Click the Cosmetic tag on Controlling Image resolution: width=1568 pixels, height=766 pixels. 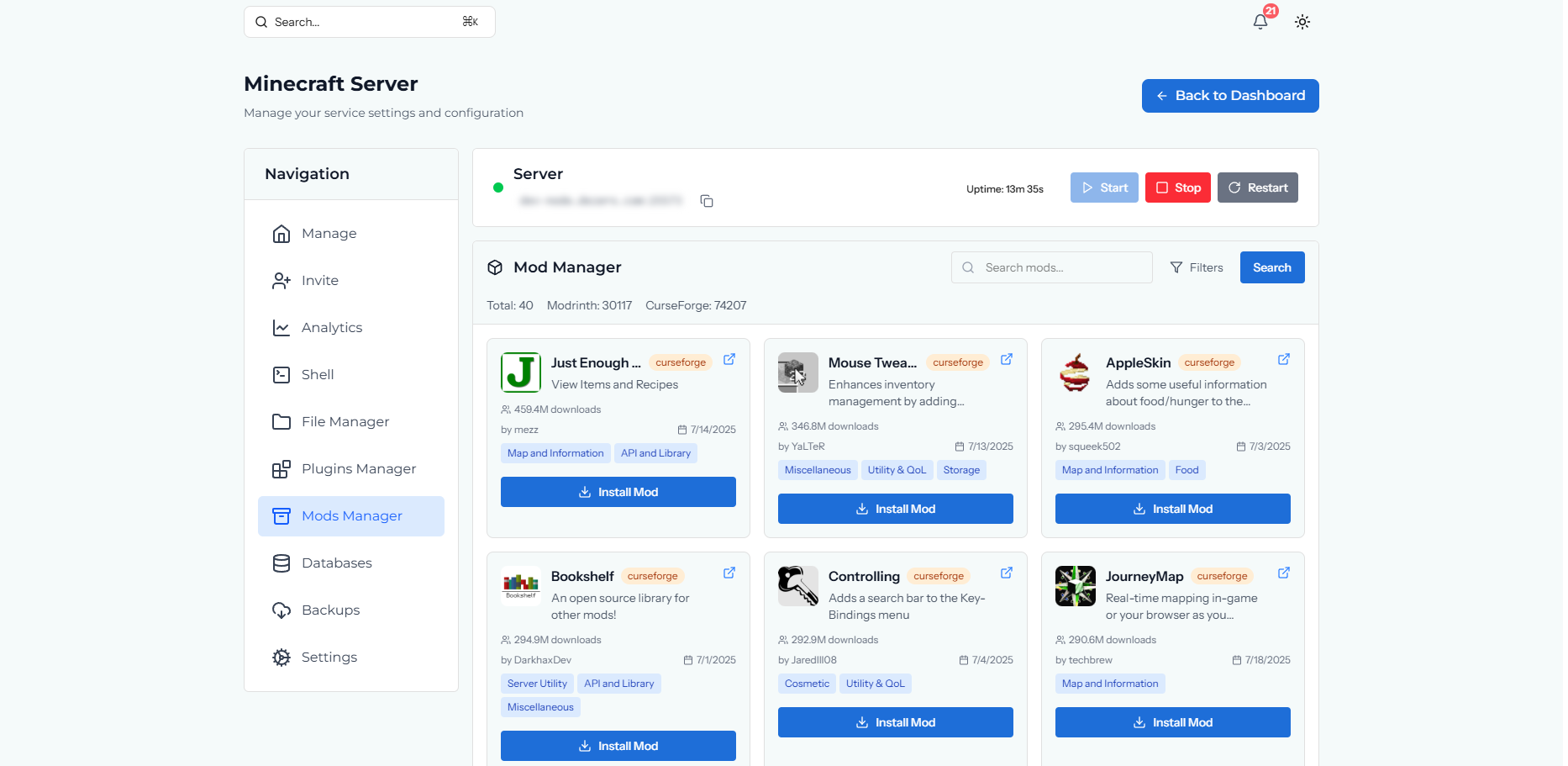807,684
